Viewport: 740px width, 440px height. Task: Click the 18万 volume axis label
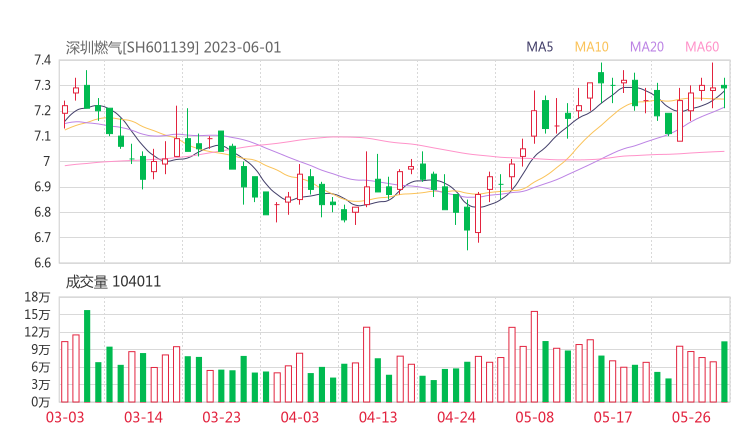[37, 298]
